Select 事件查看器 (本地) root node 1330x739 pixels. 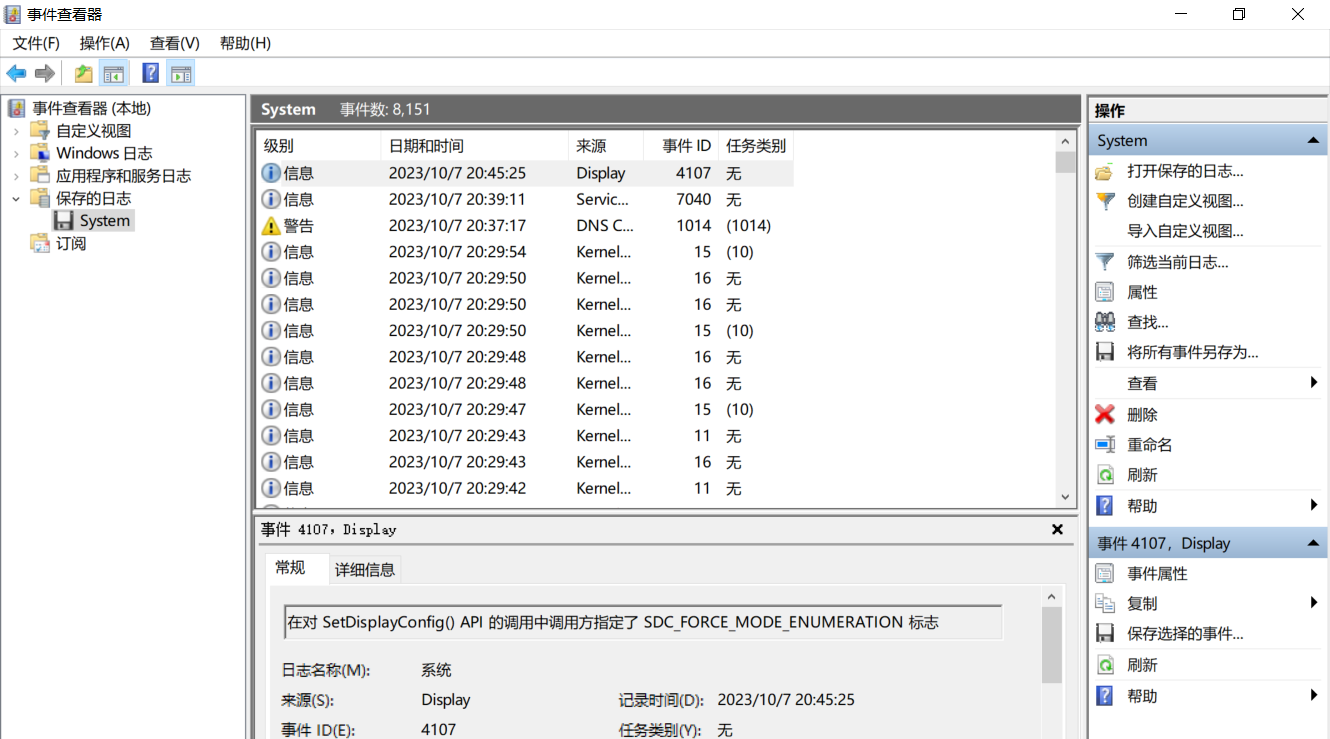[91, 108]
